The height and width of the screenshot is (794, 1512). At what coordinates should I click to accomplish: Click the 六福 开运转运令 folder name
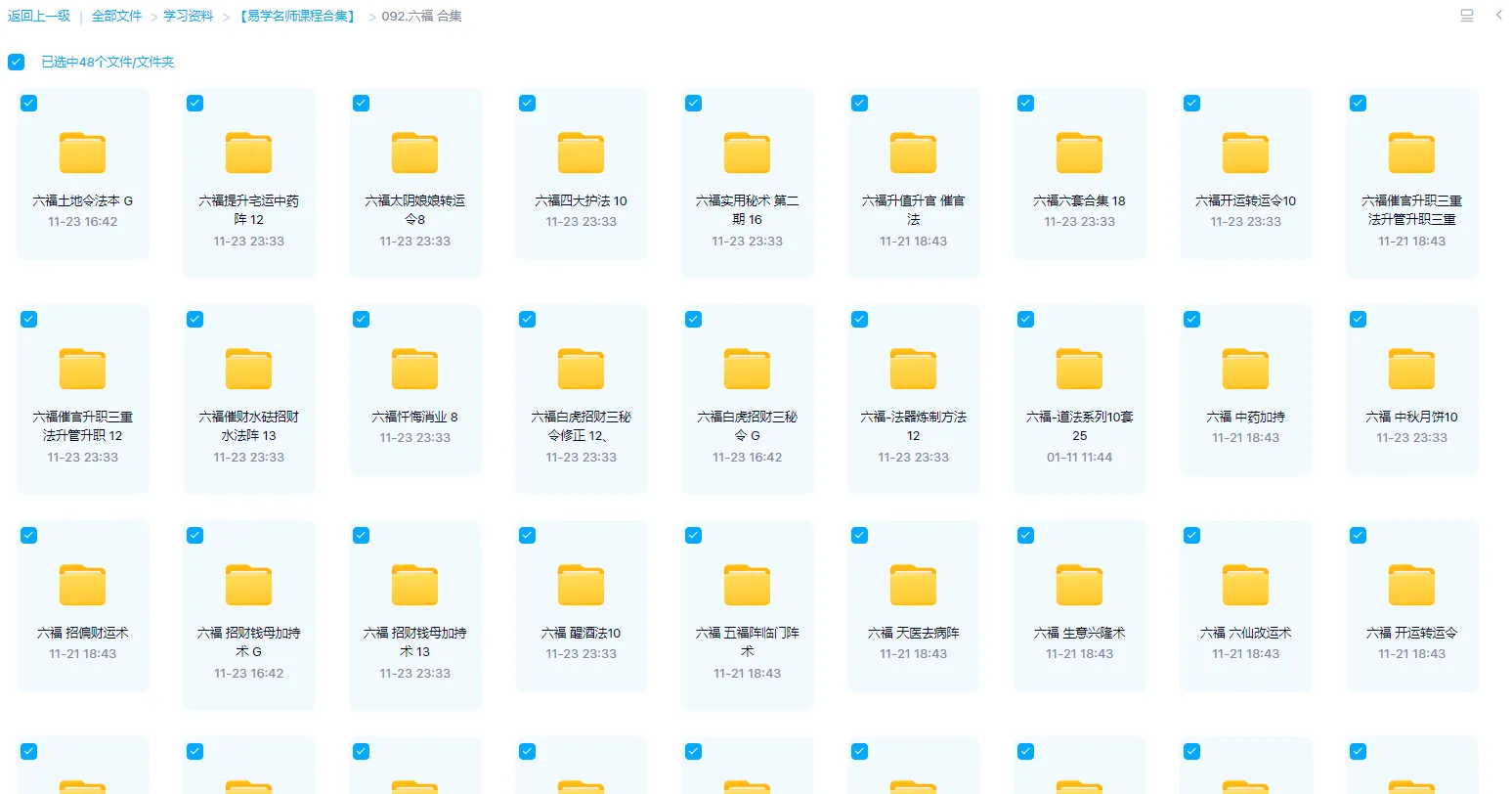click(1412, 633)
